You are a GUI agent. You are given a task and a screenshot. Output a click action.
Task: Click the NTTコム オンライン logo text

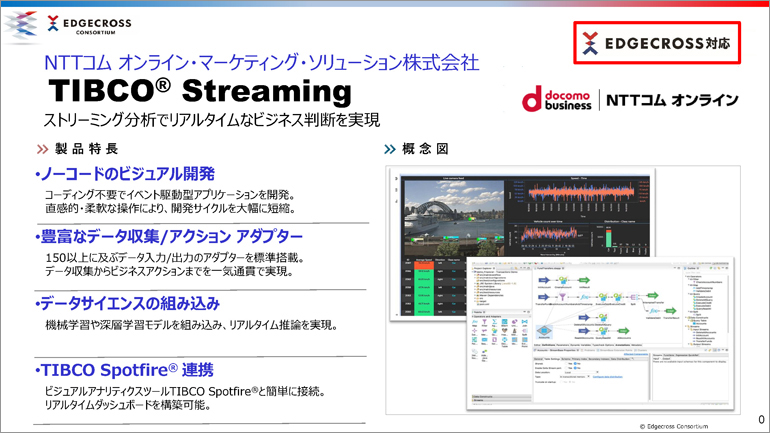click(x=672, y=100)
